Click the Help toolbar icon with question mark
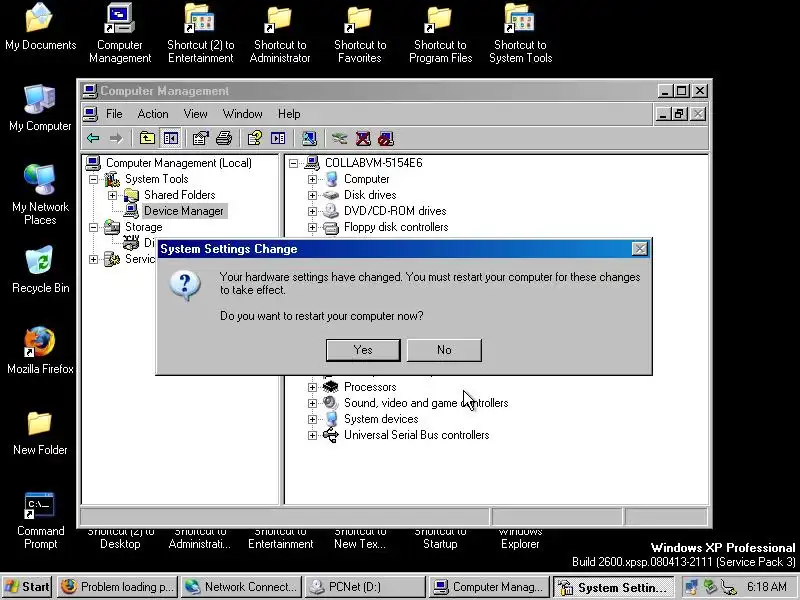The image size is (800, 600). (x=255, y=138)
